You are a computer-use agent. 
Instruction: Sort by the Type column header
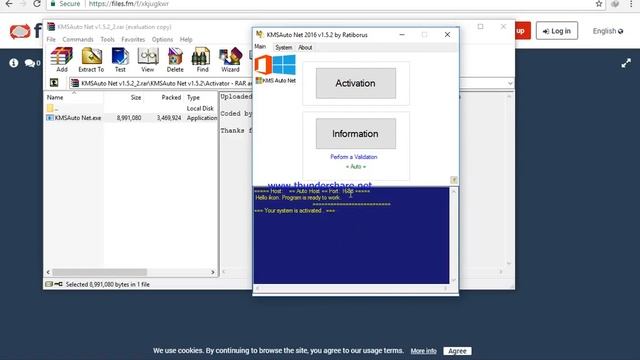pos(201,98)
